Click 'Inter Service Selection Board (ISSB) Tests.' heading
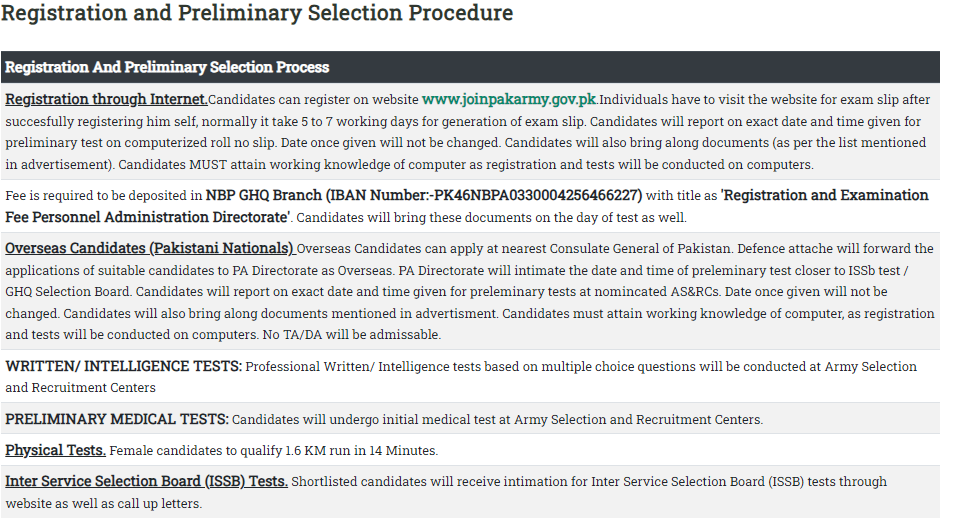The width and height of the screenshot is (965, 521). [x=146, y=482]
